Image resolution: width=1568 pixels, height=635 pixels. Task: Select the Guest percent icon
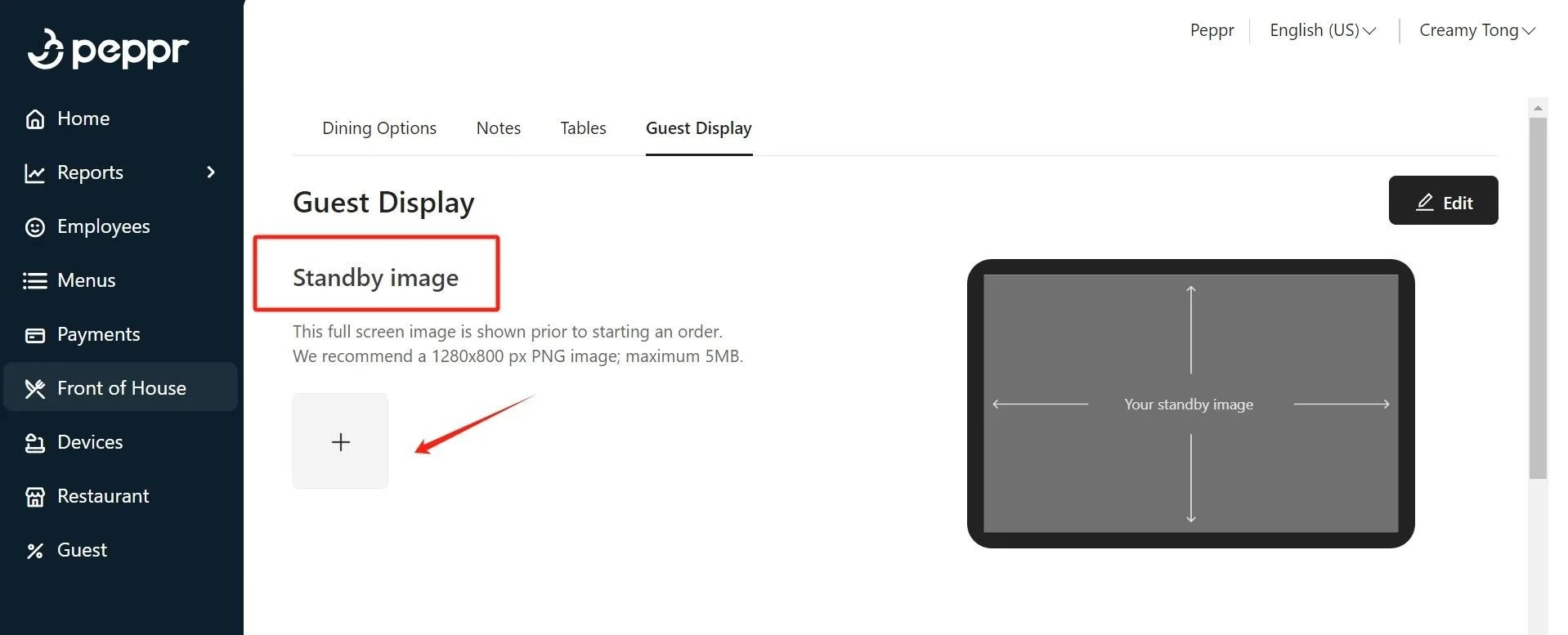(34, 551)
